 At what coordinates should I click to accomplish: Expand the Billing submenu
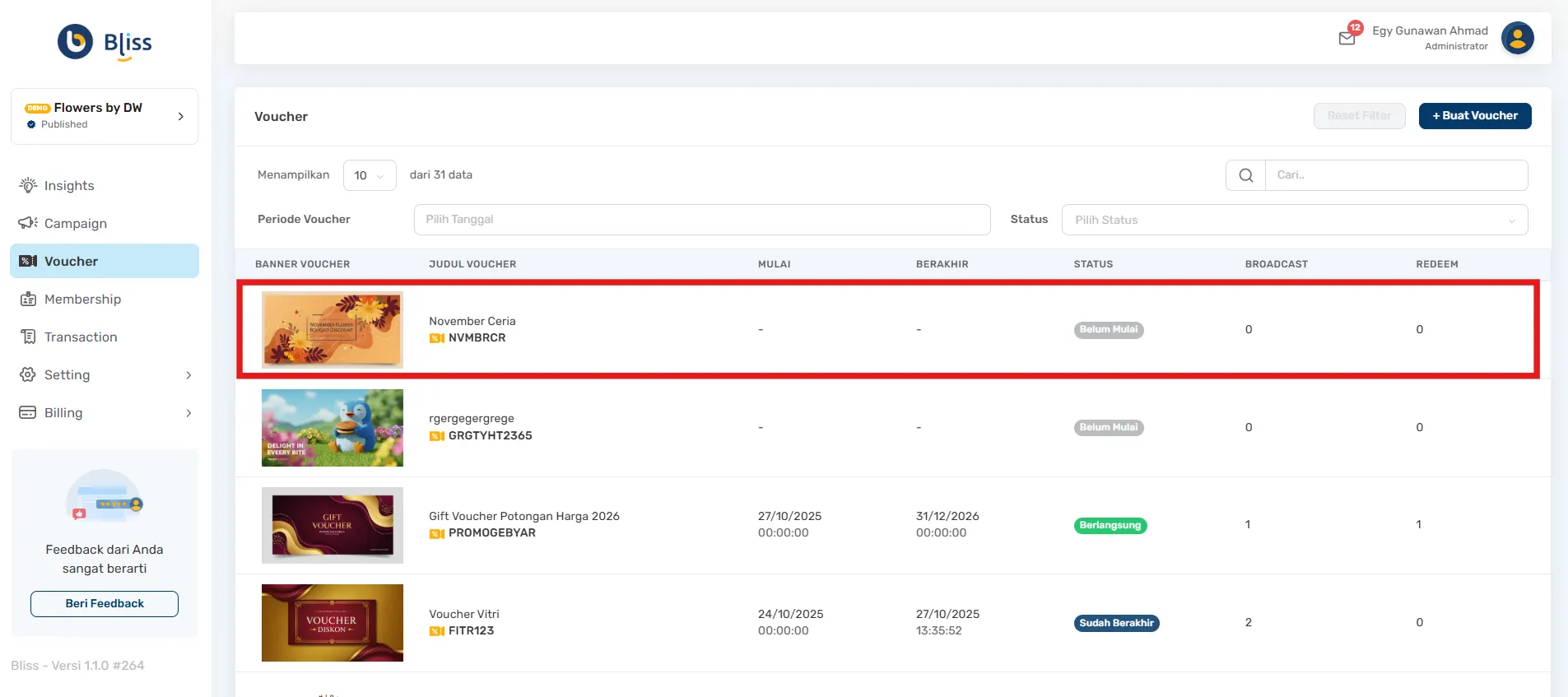pos(188,413)
